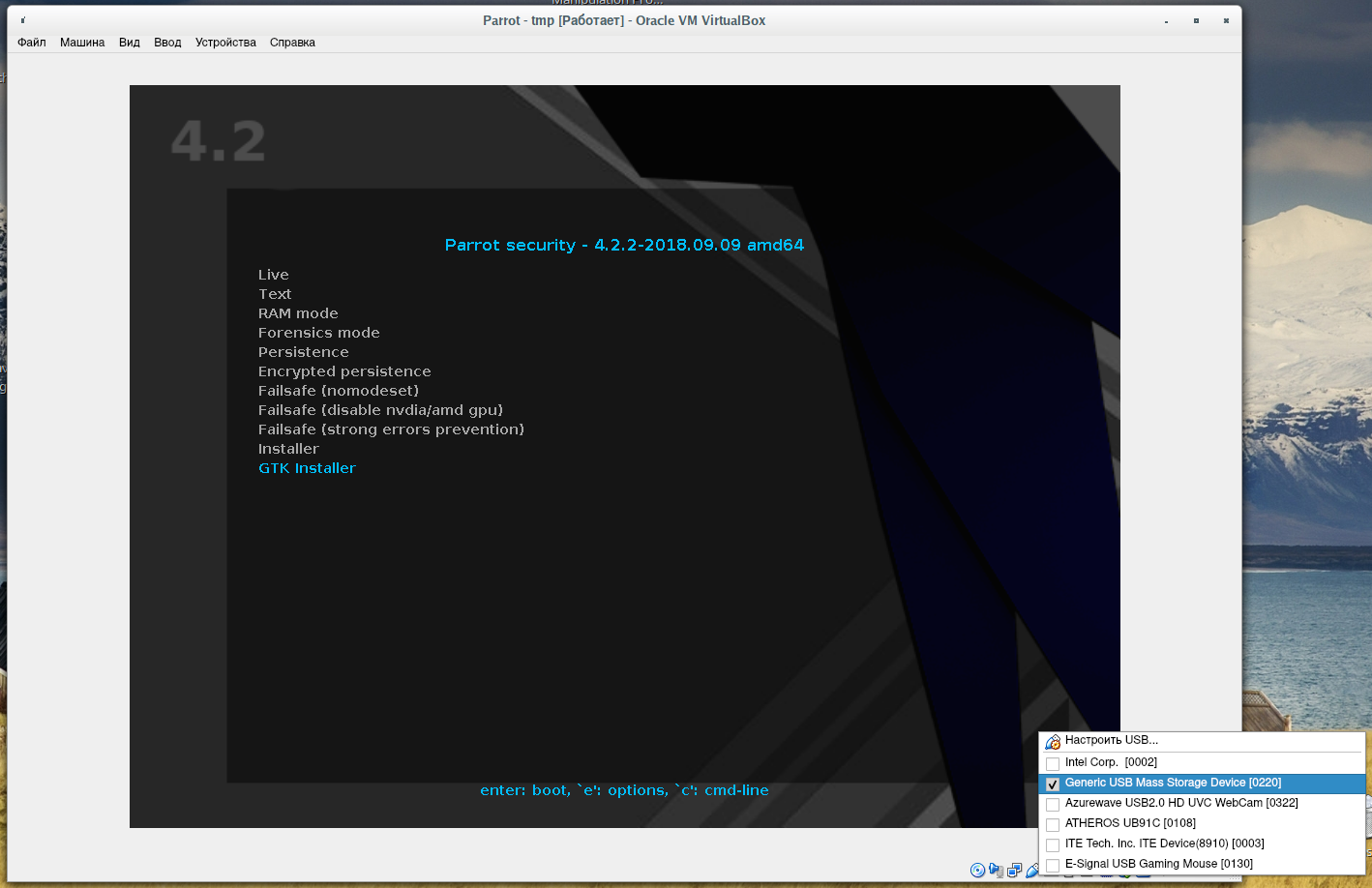The image size is (1372, 888).
Task: Enable the Intel Corp. [0002] USB device
Action: [1053, 763]
